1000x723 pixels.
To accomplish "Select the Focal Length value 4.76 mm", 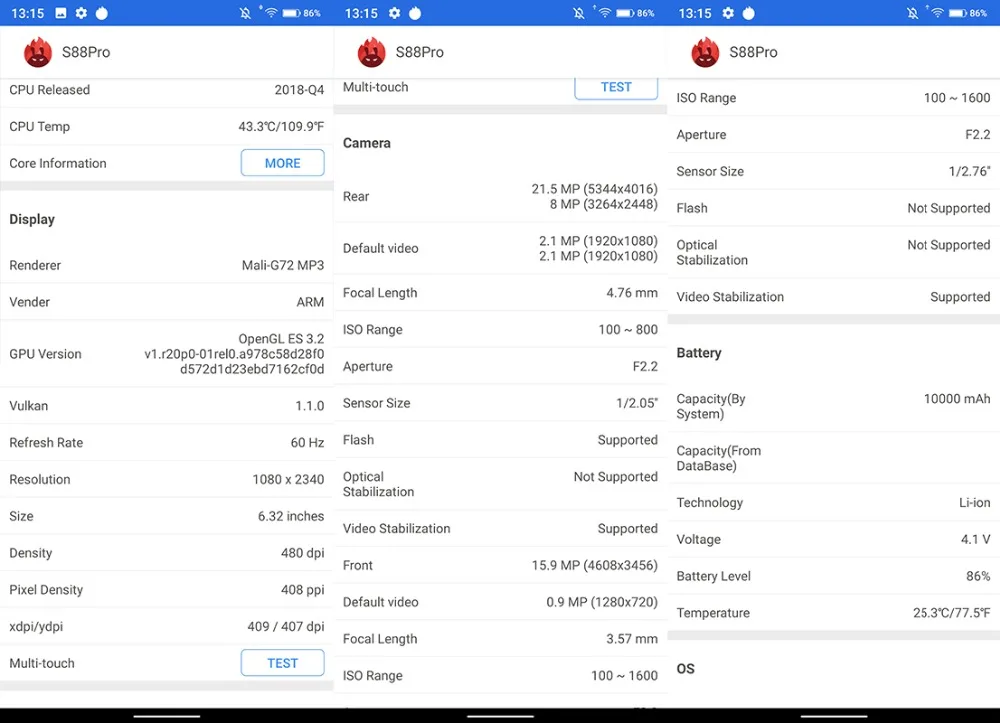I will [x=632, y=293].
